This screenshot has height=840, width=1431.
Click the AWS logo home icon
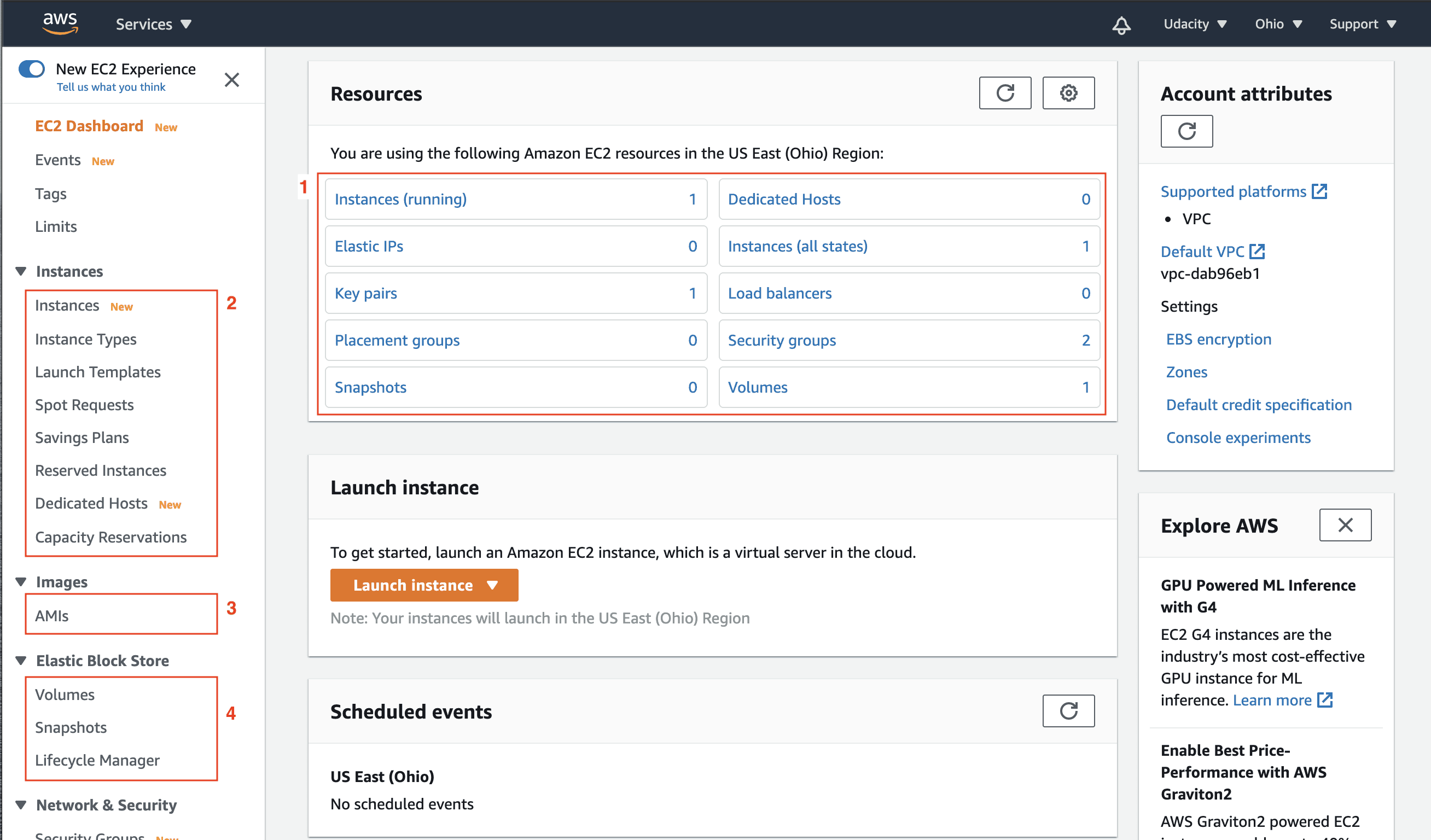pyautogui.click(x=60, y=24)
